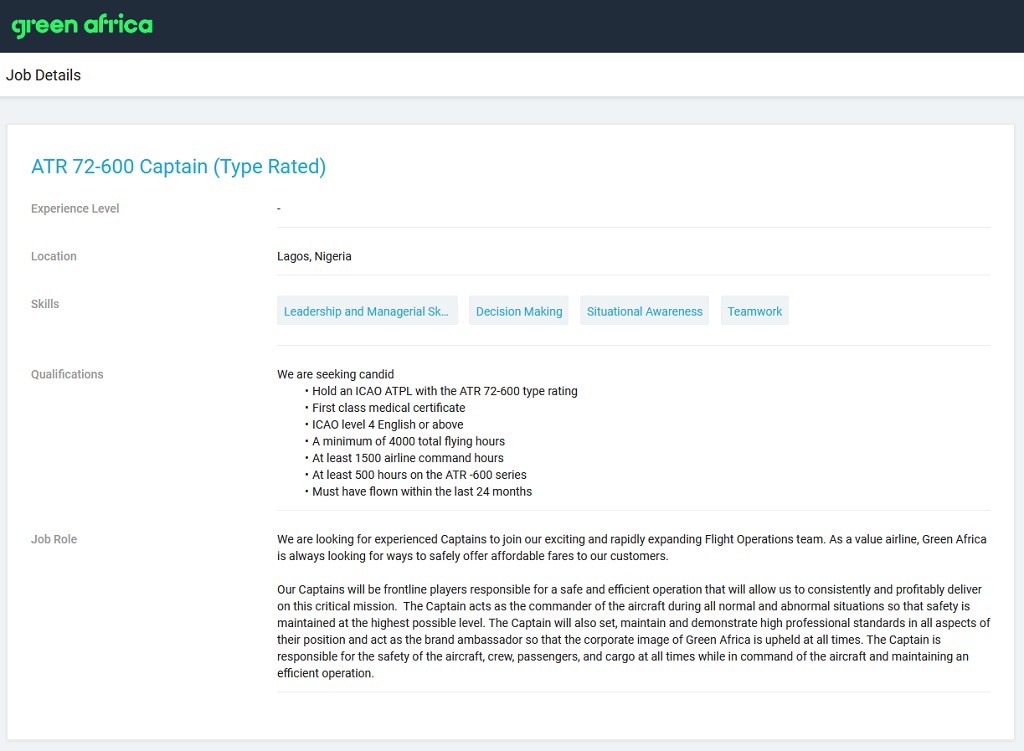The image size is (1024, 751).
Task: Click the flown within last 24 months line
Action: (x=422, y=492)
